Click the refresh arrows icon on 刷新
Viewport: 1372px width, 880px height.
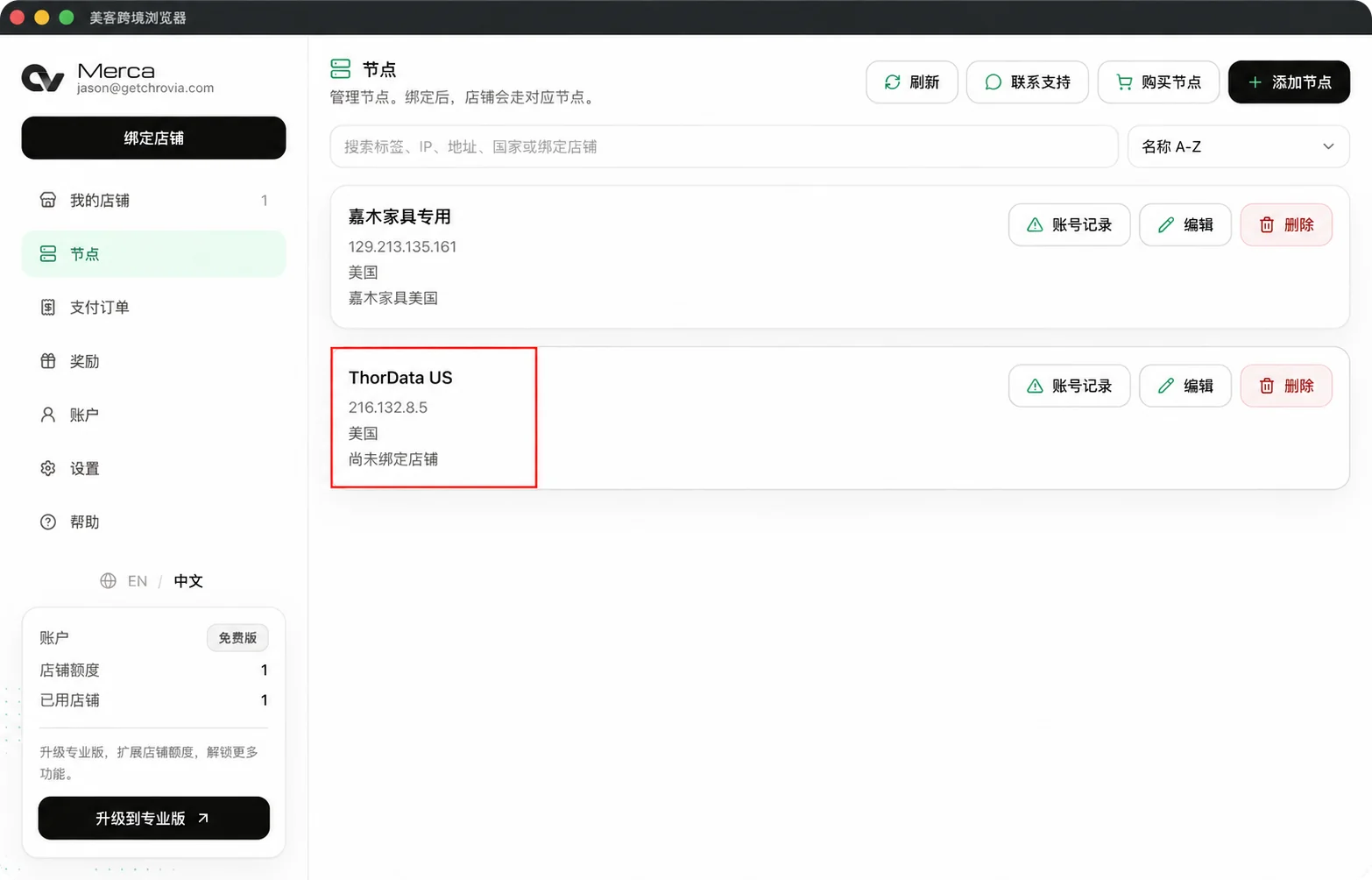pyautogui.click(x=892, y=82)
